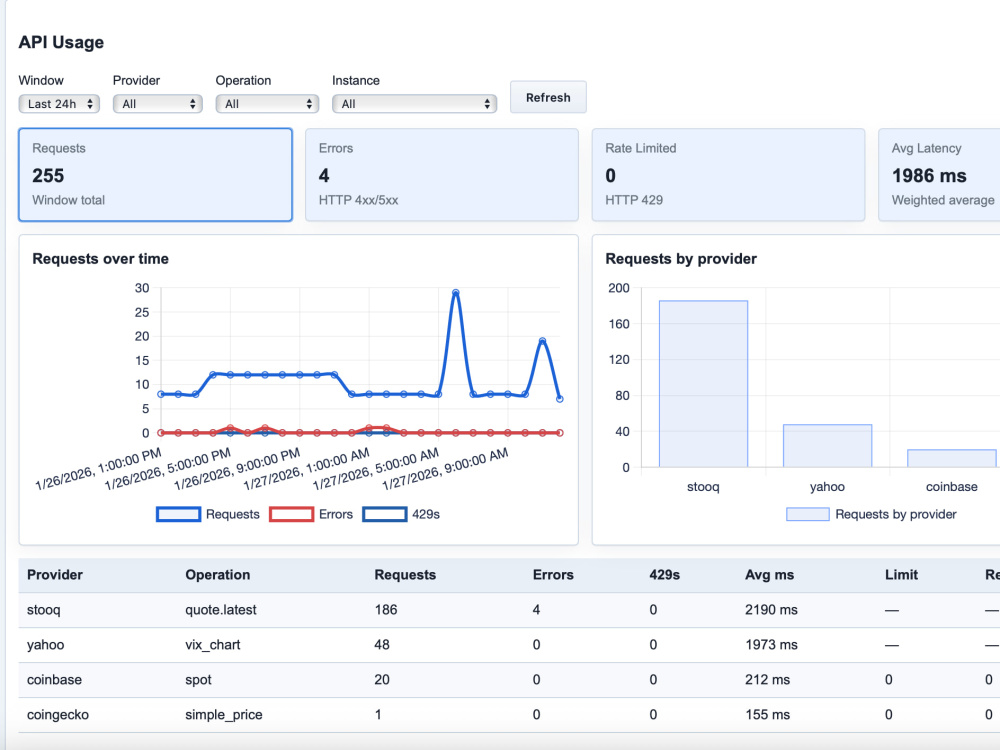Click the 212 ms latency value
The image size is (1000, 750).
(x=767, y=680)
